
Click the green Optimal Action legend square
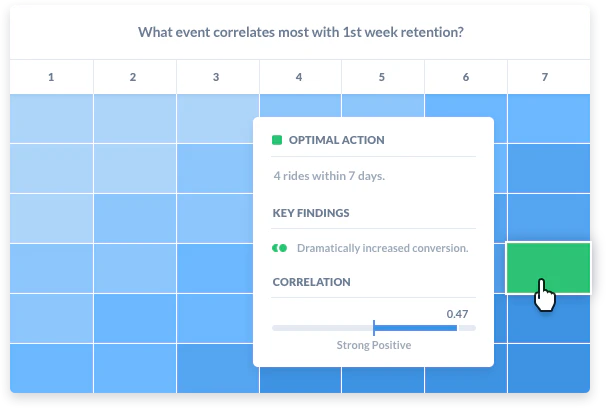pos(277,140)
